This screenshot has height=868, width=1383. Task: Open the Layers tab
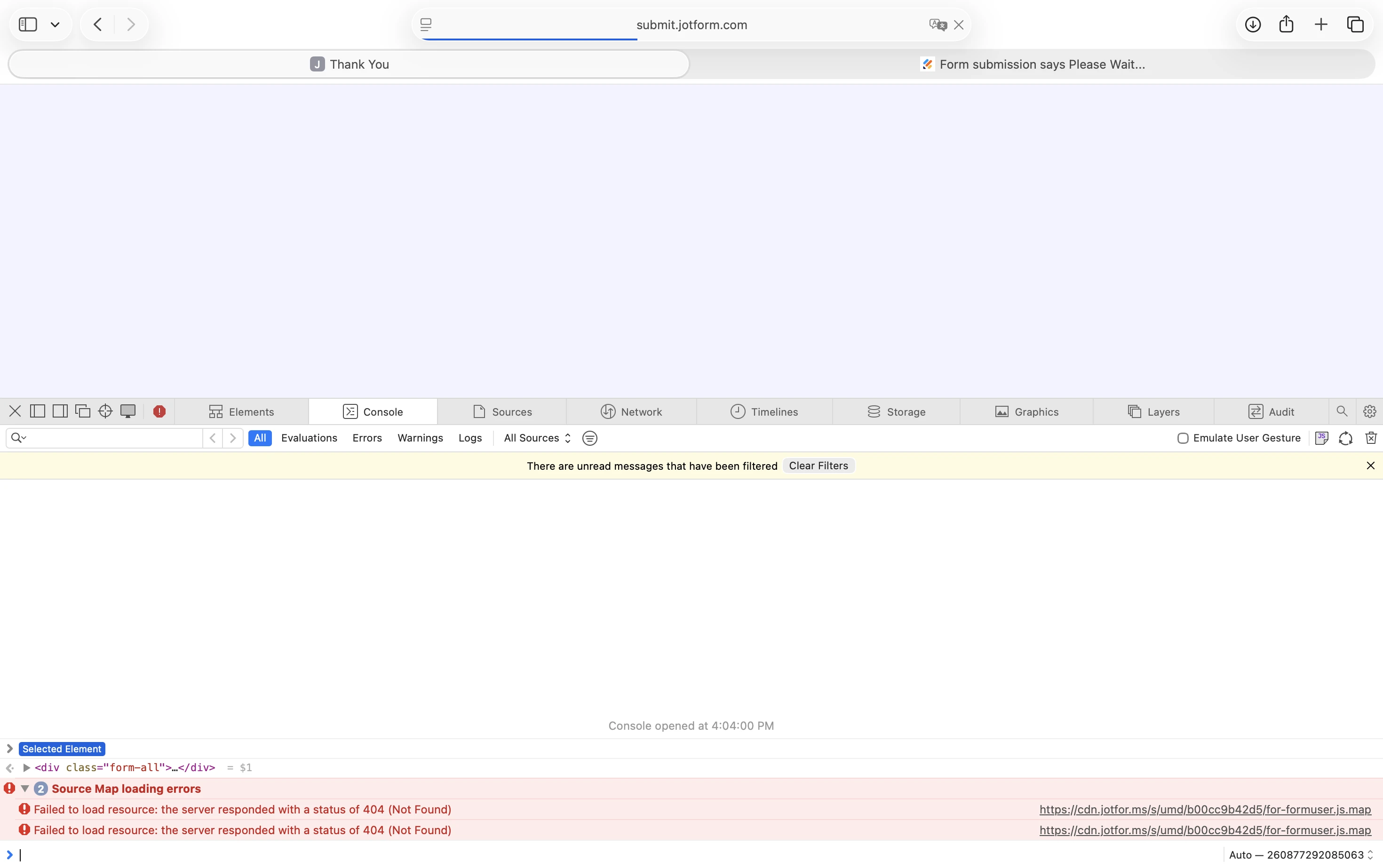click(x=1153, y=411)
